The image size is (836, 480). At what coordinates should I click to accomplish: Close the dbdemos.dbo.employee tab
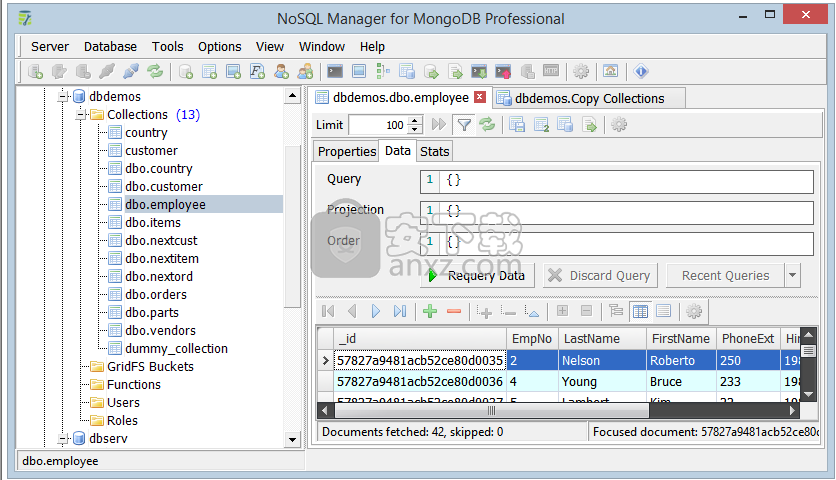coord(480,97)
